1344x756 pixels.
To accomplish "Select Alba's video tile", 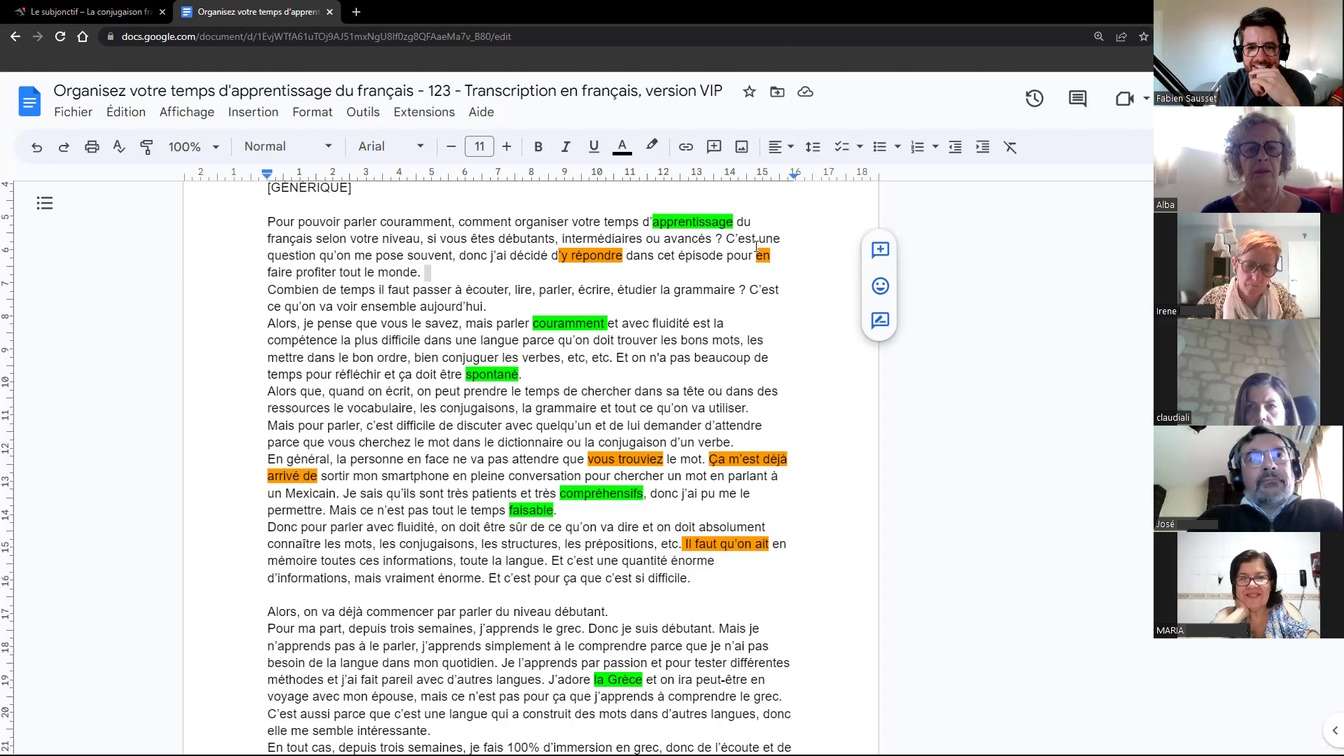I will click(1237, 159).
